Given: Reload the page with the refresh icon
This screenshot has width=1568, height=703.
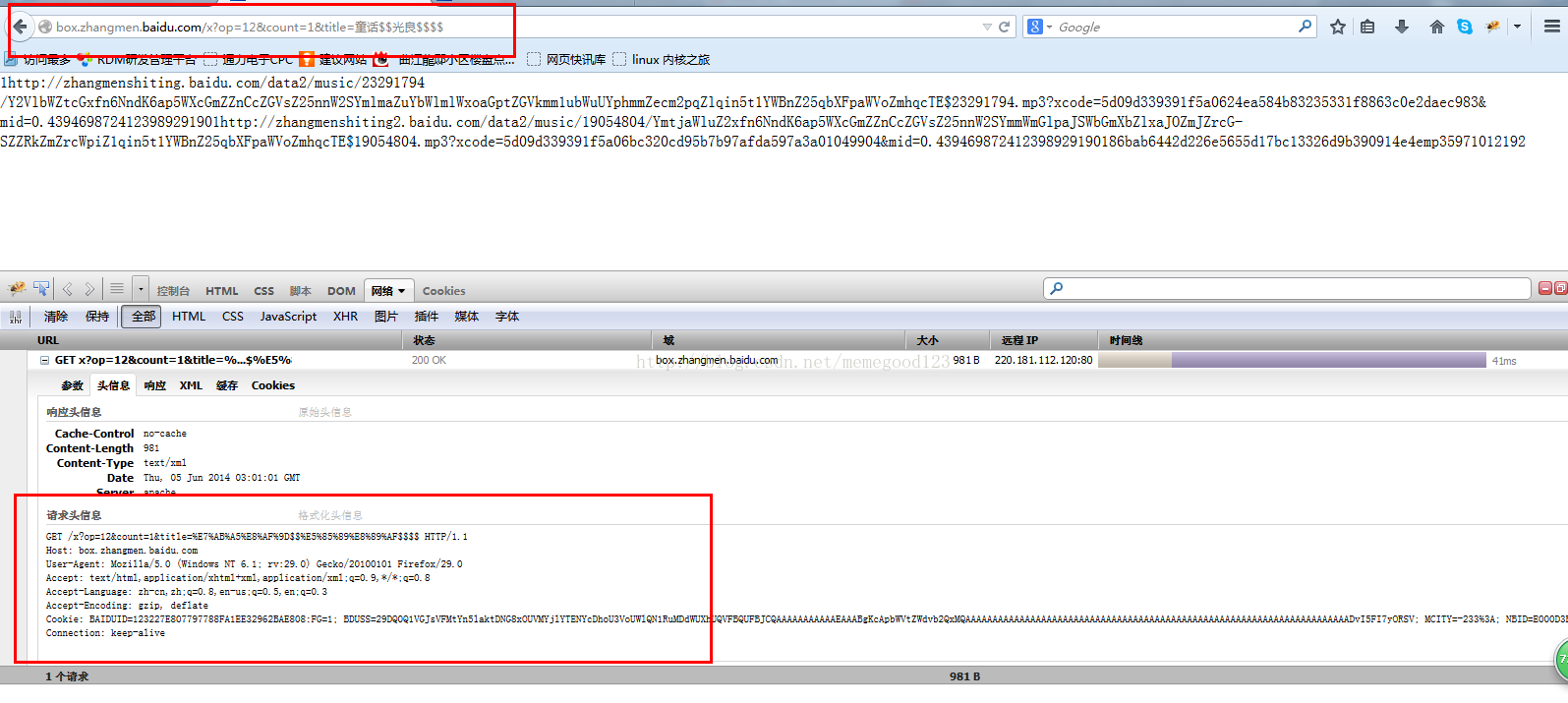Looking at the screenshot, I should click(1005, 28).
